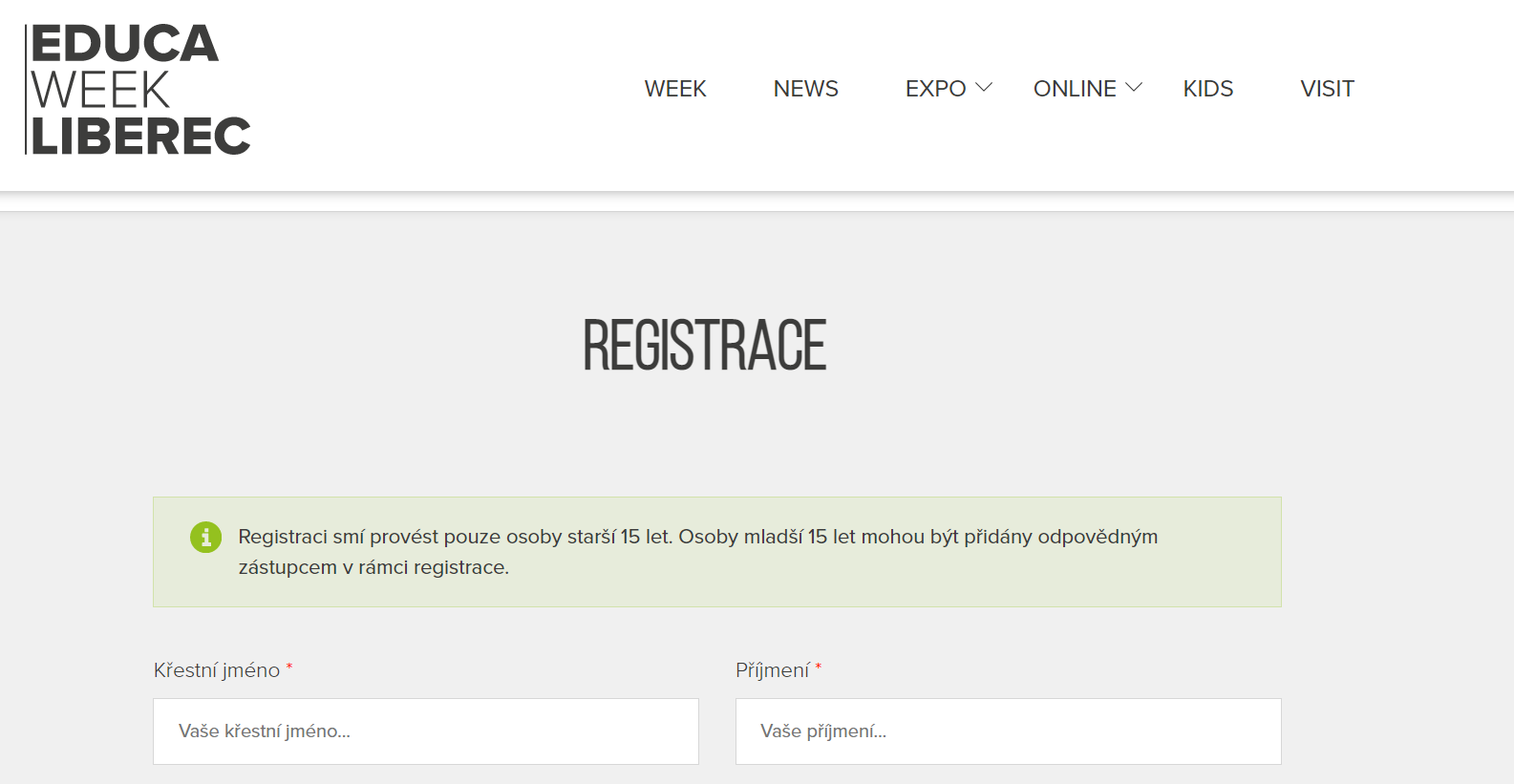Click the chevron icon beside ONLINE
Image resolution: width=1514 pixels, height=784 pixels.
1134,88
